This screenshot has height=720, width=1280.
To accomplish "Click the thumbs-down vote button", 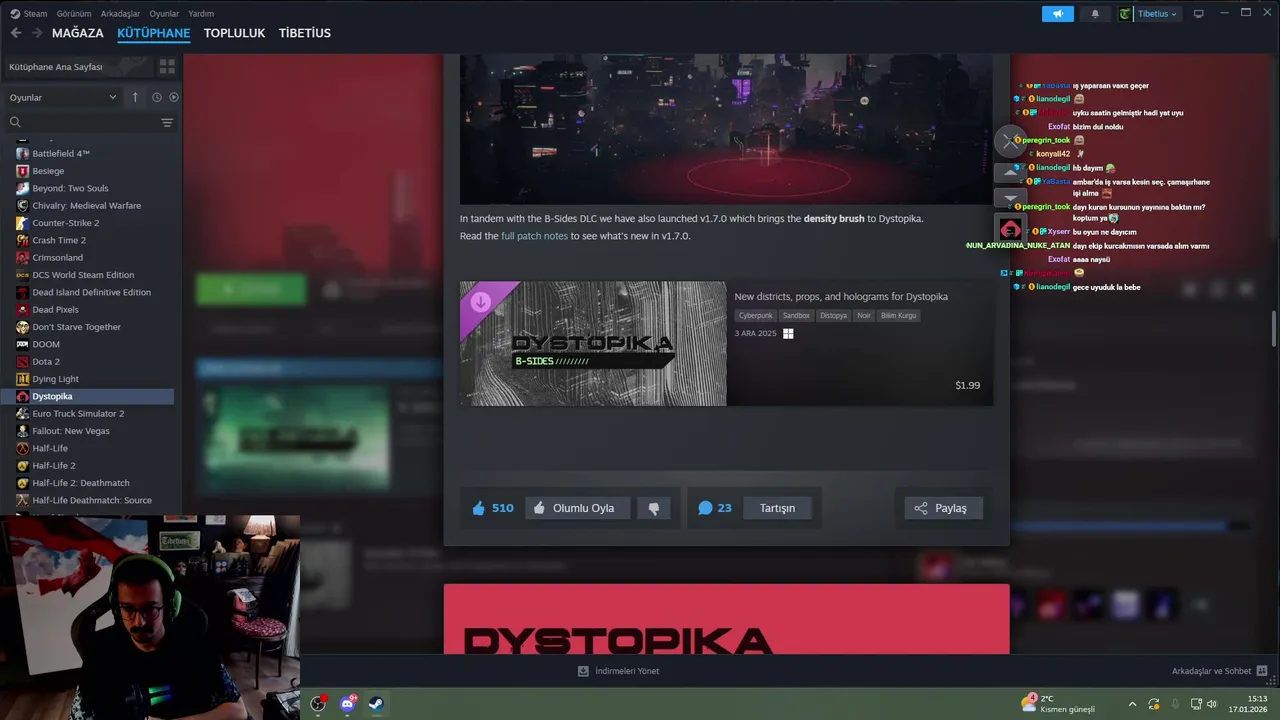I will 654,508.
